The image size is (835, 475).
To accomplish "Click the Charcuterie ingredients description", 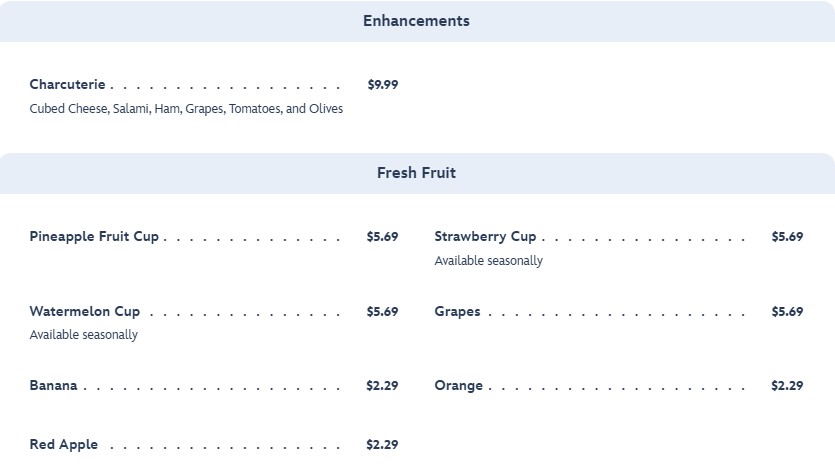I will point(186,109).
